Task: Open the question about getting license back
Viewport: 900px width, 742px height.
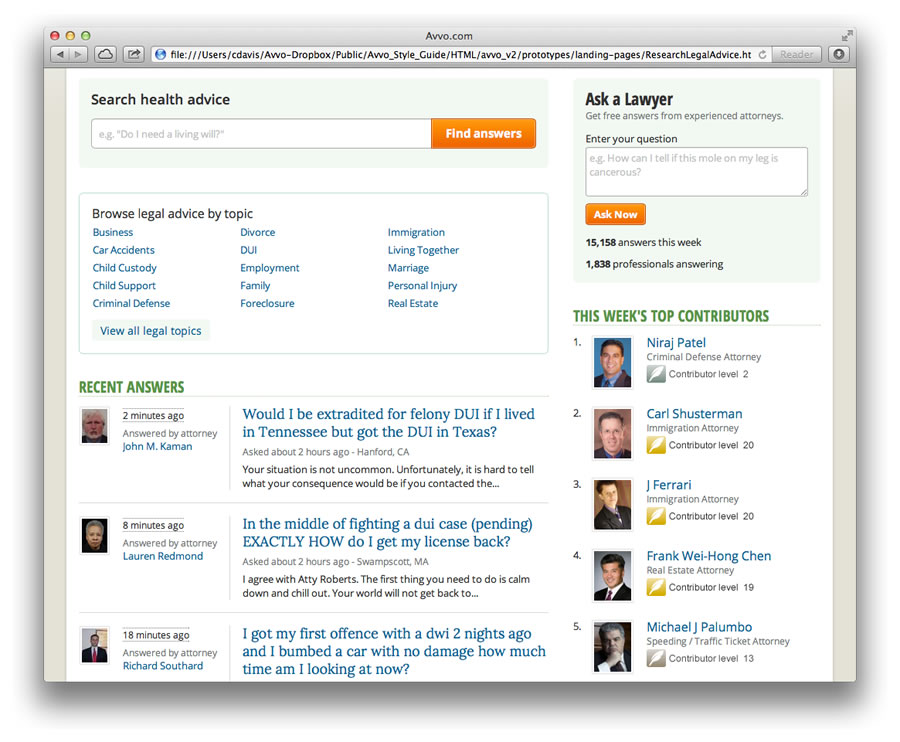Action: (387, 533)
